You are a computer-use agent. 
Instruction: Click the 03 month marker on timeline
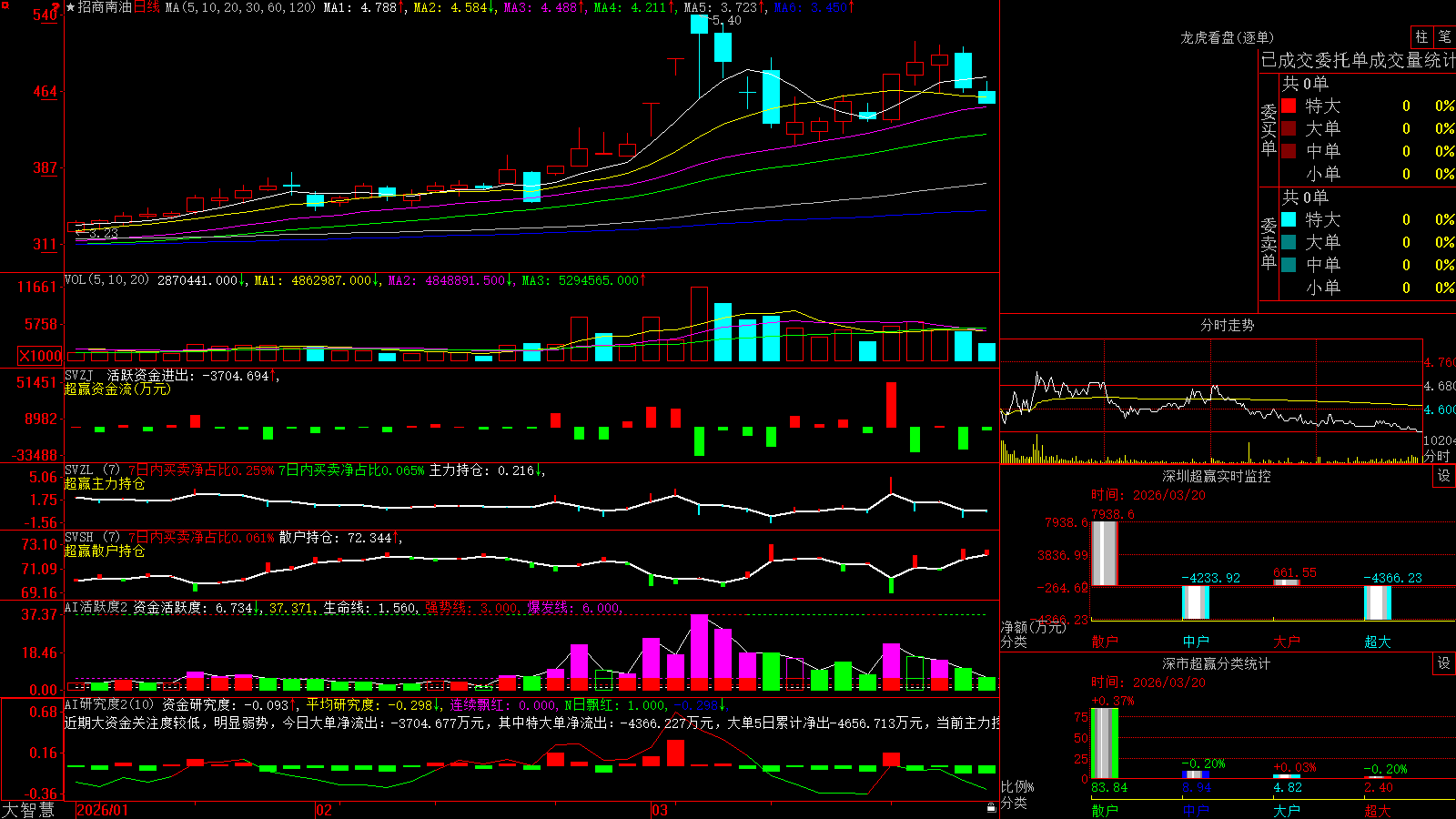pyautogui.click(x=660, y=810)
